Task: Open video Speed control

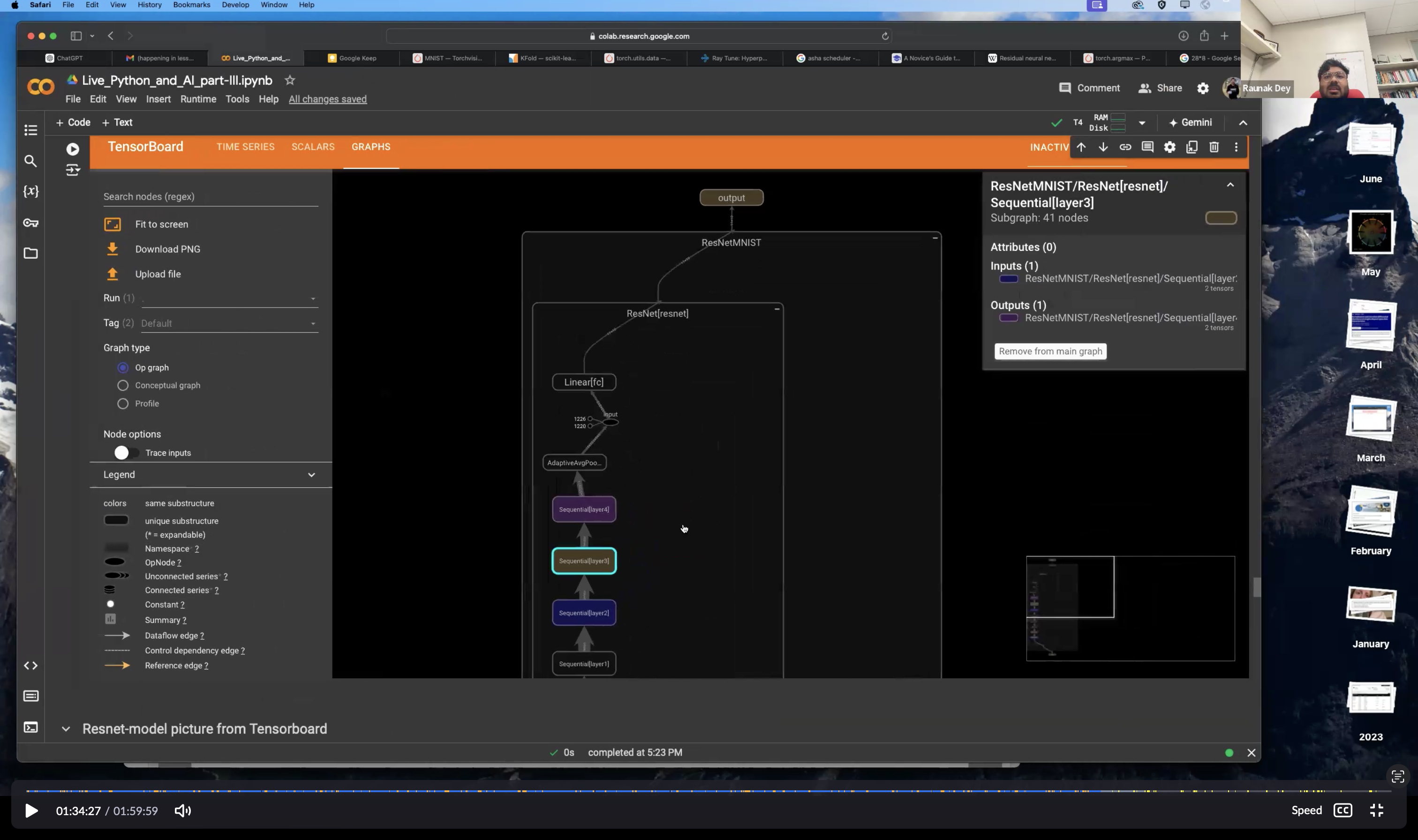Action: pos(1306,810)
